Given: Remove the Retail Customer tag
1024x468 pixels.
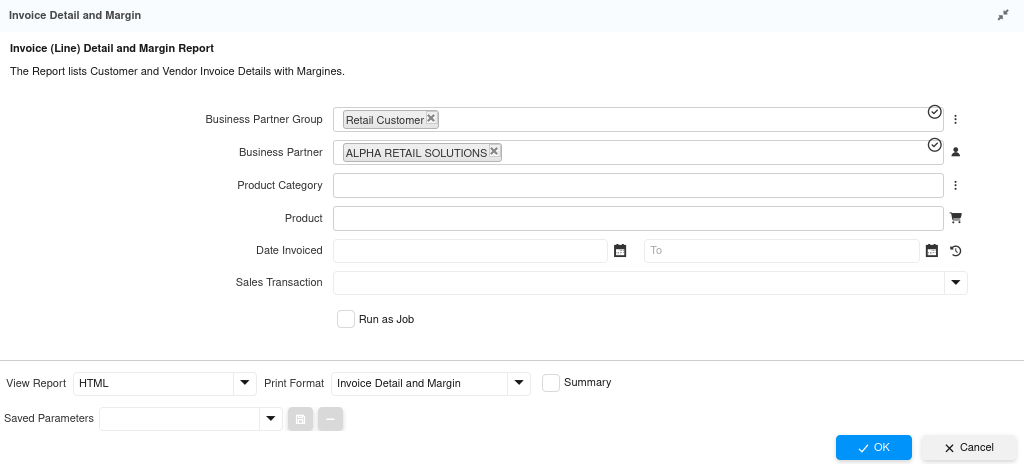Looking at the screenshot, I should [x=431, y=118].
